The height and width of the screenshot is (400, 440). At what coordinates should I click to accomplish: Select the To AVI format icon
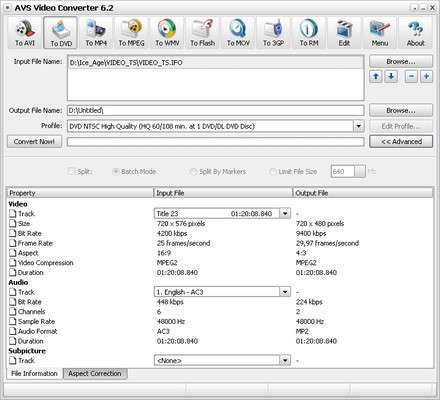[25, 33]
